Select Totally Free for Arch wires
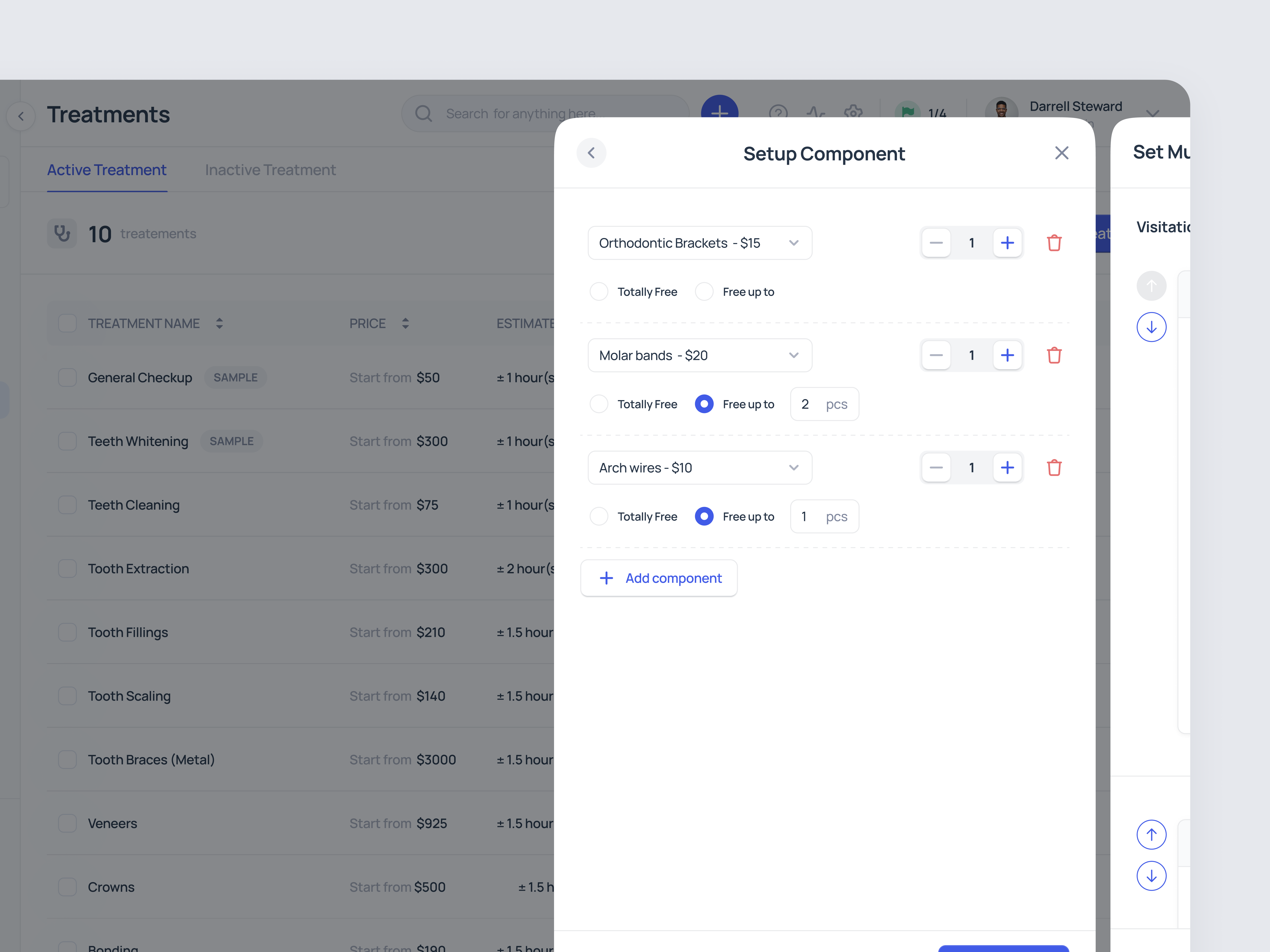Viewport: 1270px width, 952px height. pyautogui.click(x=599, y=516)
